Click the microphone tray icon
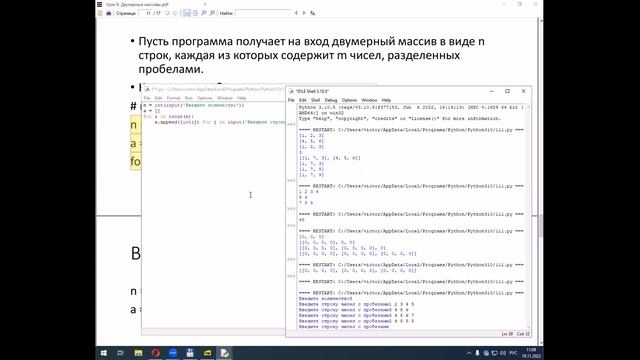The height and width of the screenshot is (360, 640). click(477, 353)
